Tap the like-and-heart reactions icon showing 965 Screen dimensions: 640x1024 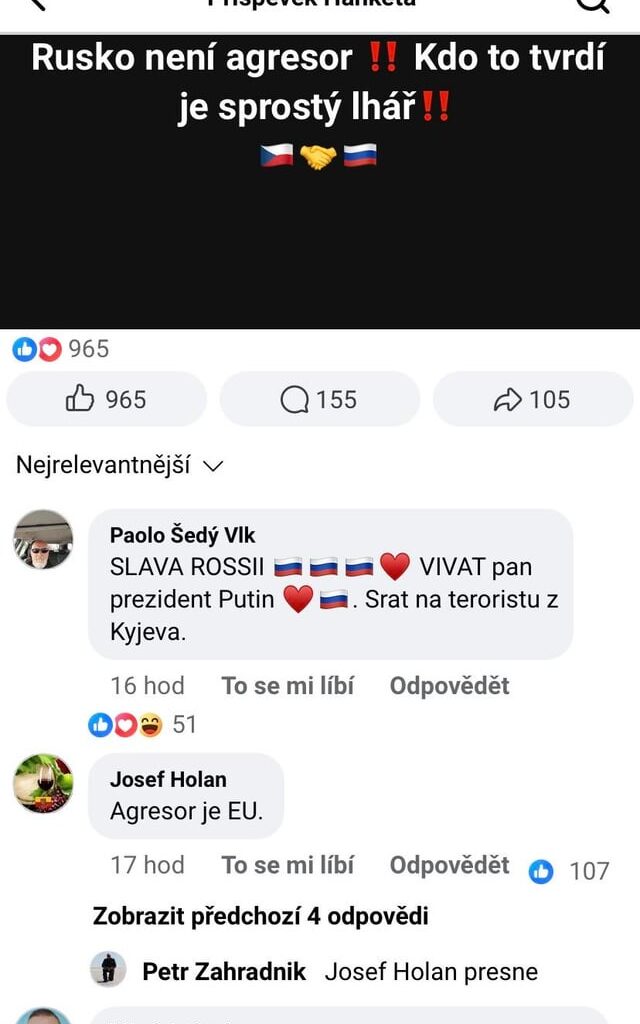point(34,349)
